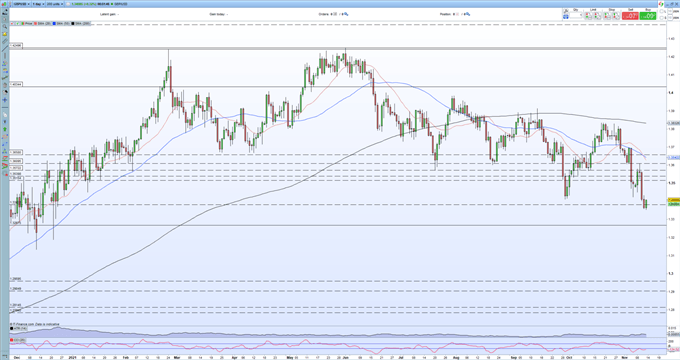Click the upper stepper box at far right
Screen dimensions: 680x360
(670, 11)
